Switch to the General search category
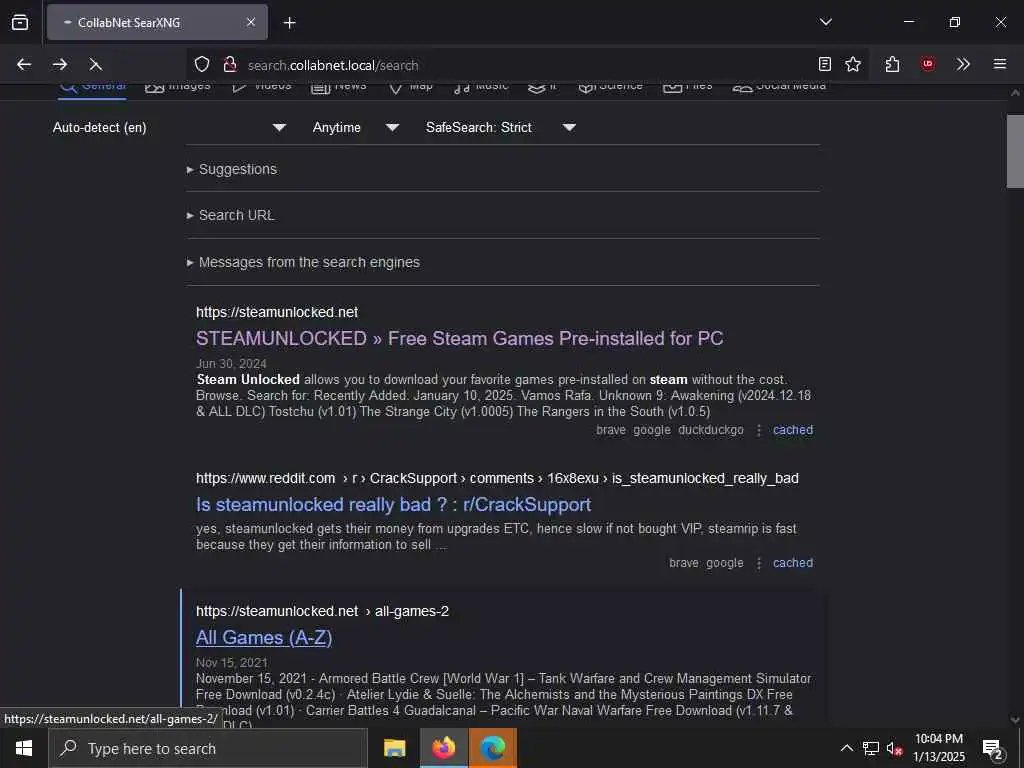The height and width of the screenshot is (768, 1024). click(x=92, y=88)
